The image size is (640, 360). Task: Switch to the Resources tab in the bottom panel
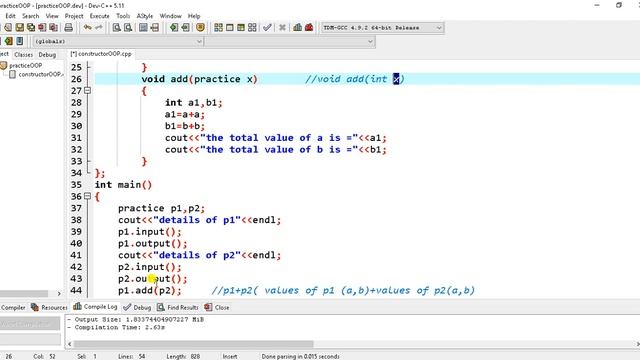coord(49,307)
